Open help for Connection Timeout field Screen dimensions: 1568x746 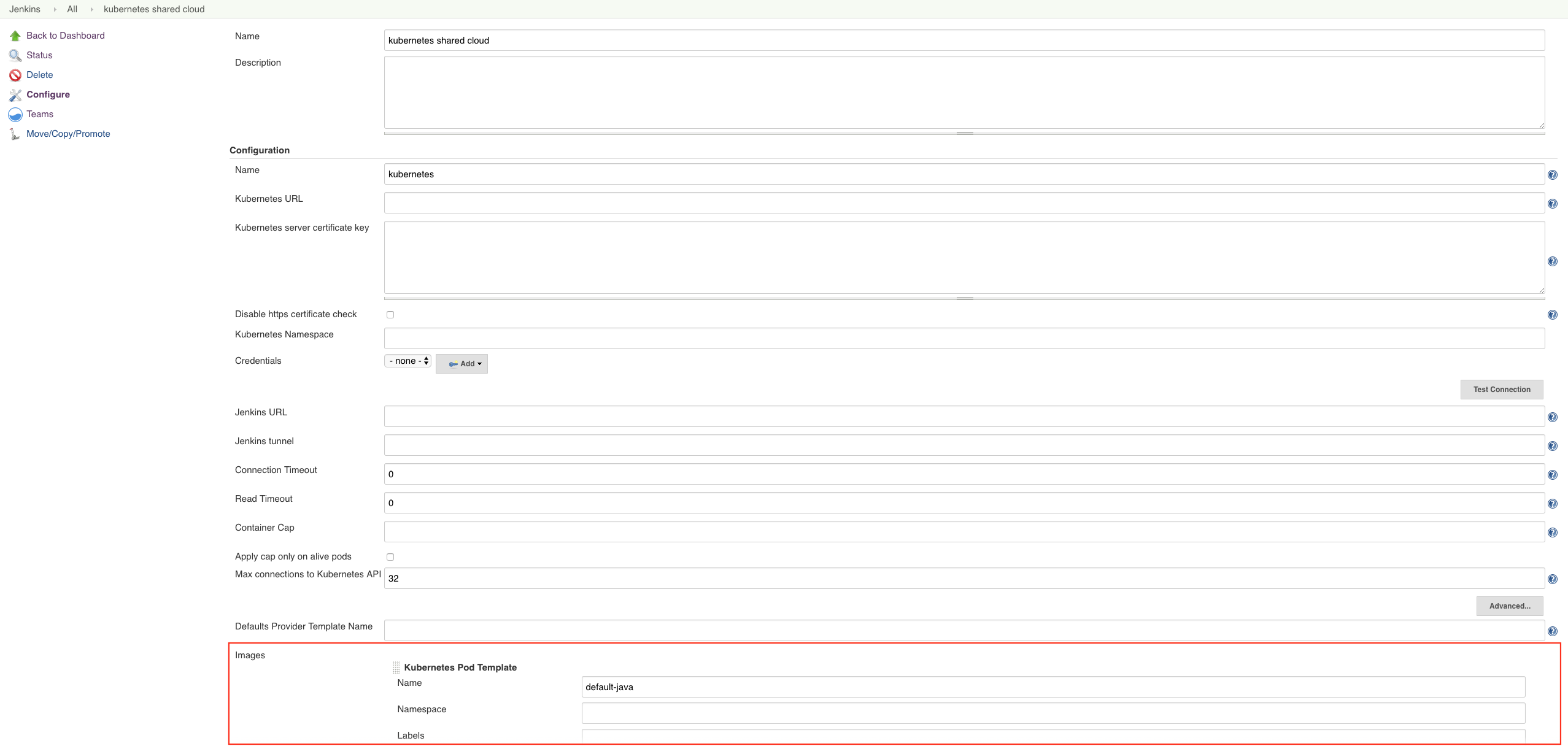click(x=1553, y=475)
